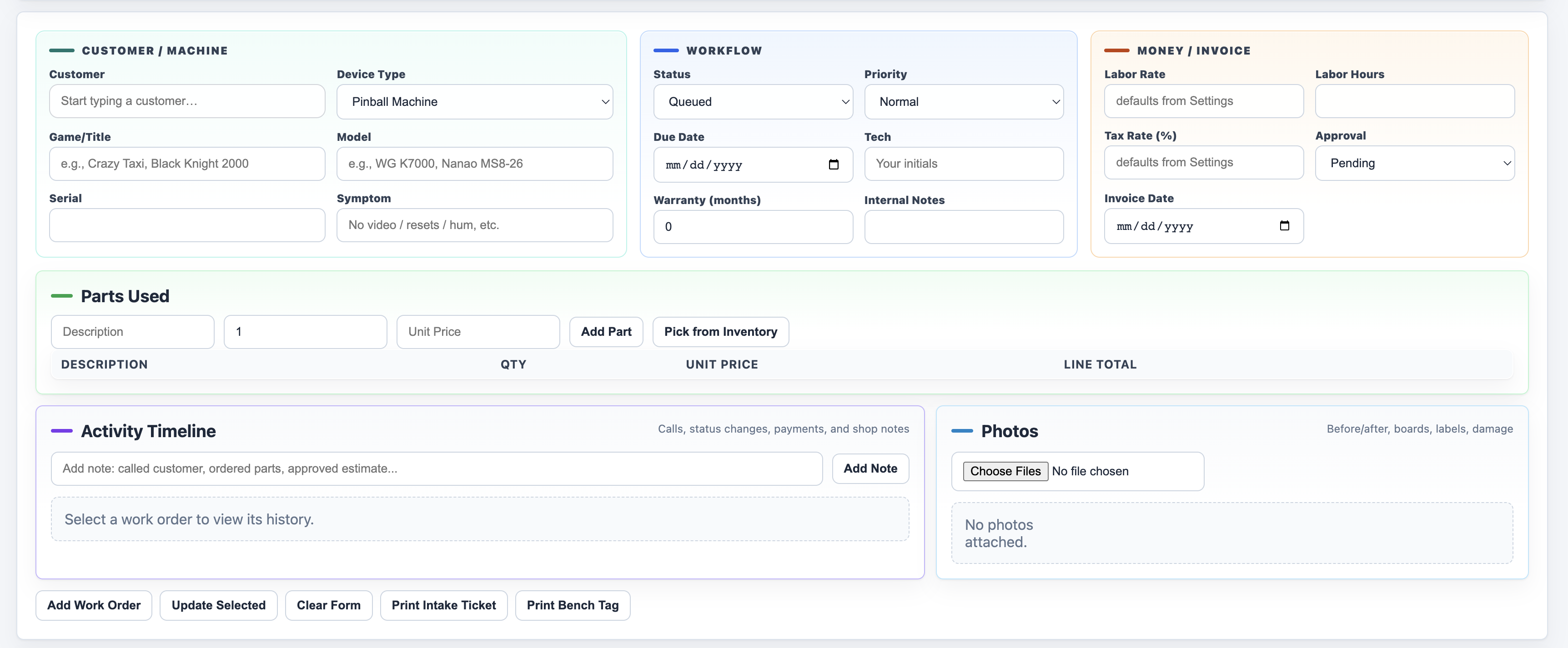The height and width of the screenshot is (648, 1568).
Task: Click the Activity Timeline heading
Action: coord(148,431)
